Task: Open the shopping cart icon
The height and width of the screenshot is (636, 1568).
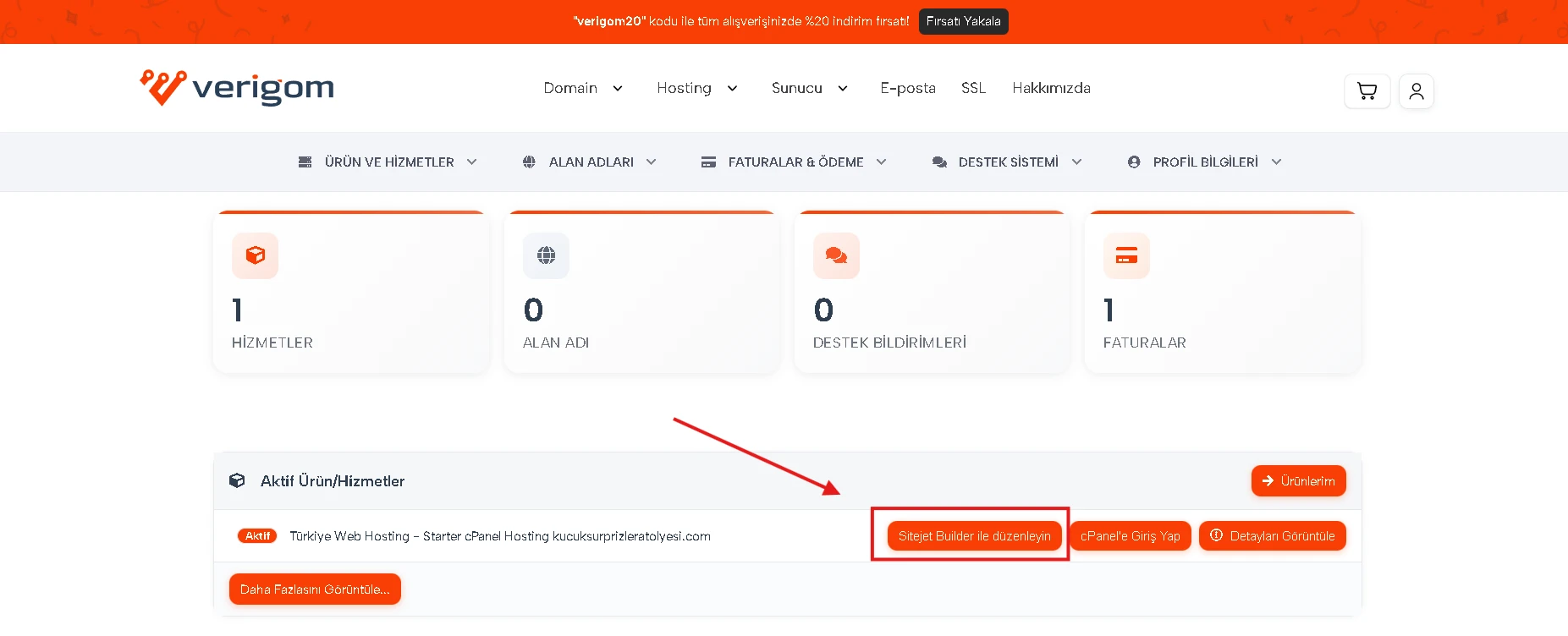Action: [1367, 91]
